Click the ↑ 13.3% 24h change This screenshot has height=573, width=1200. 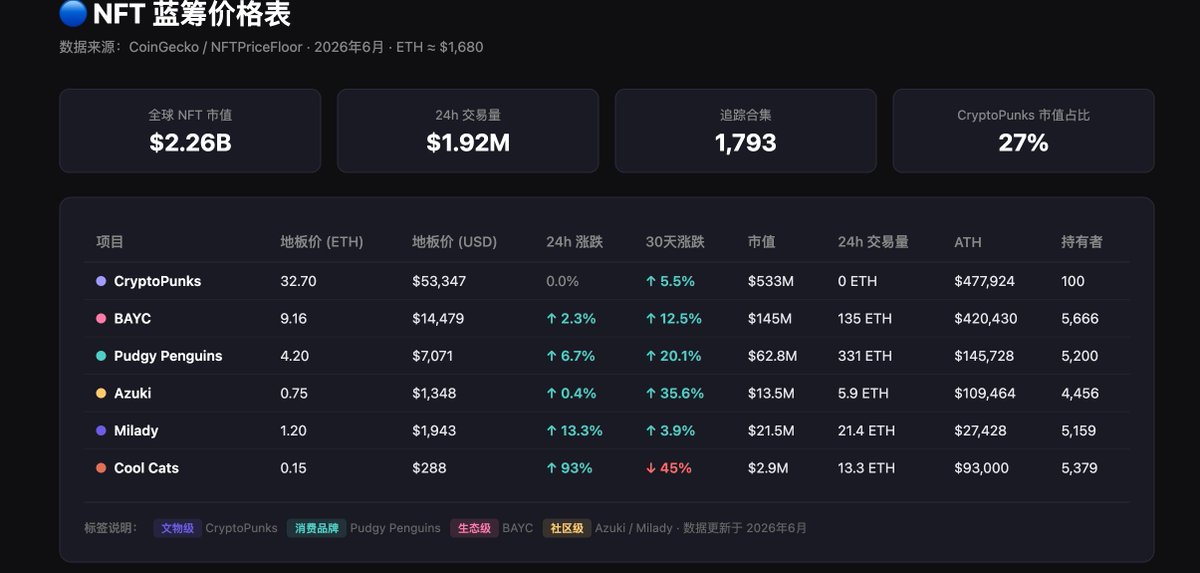pyautogui.click(x=574, y=430)
